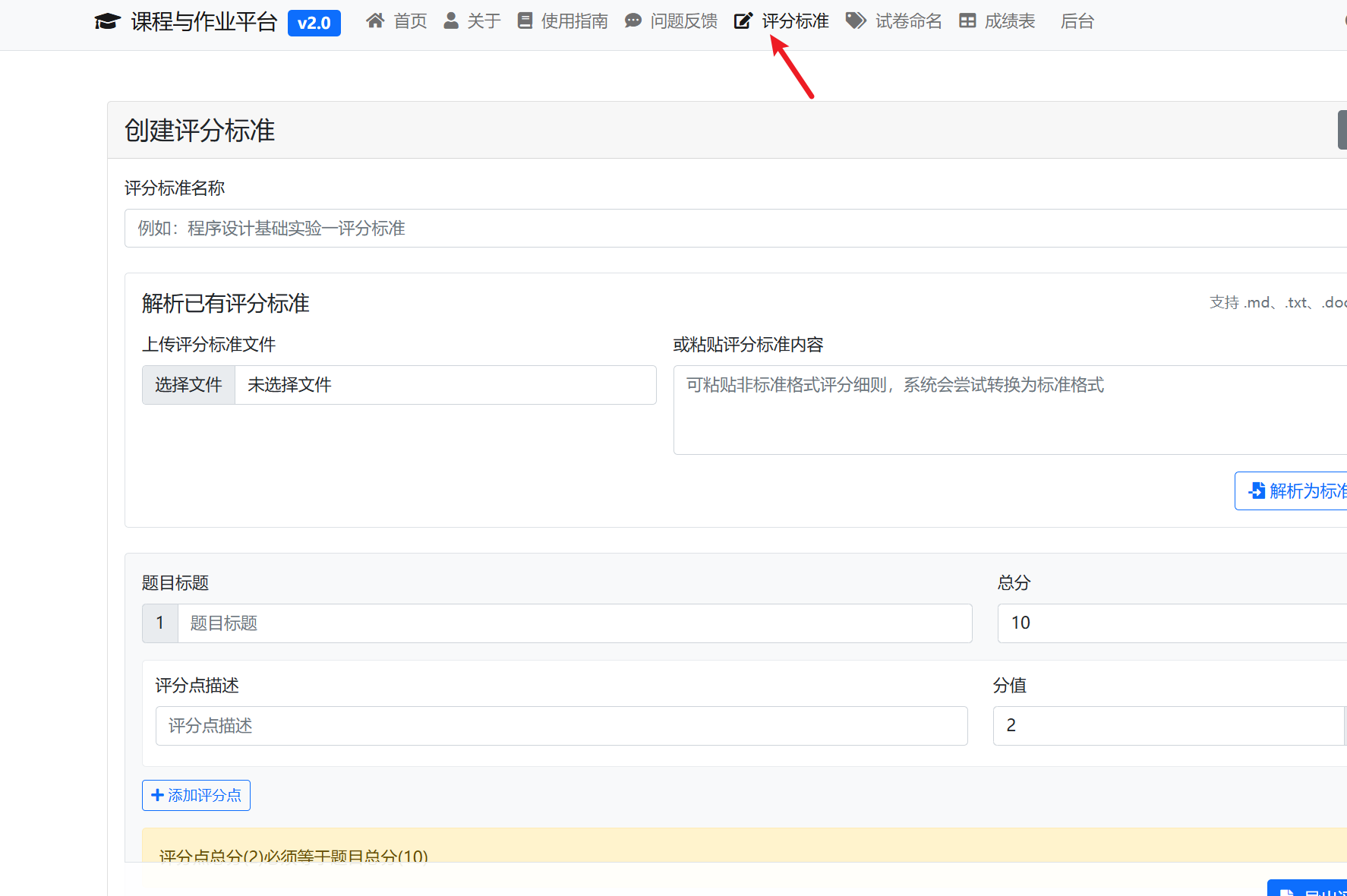Click the table icon beside 成绩表

click(967, 21)
